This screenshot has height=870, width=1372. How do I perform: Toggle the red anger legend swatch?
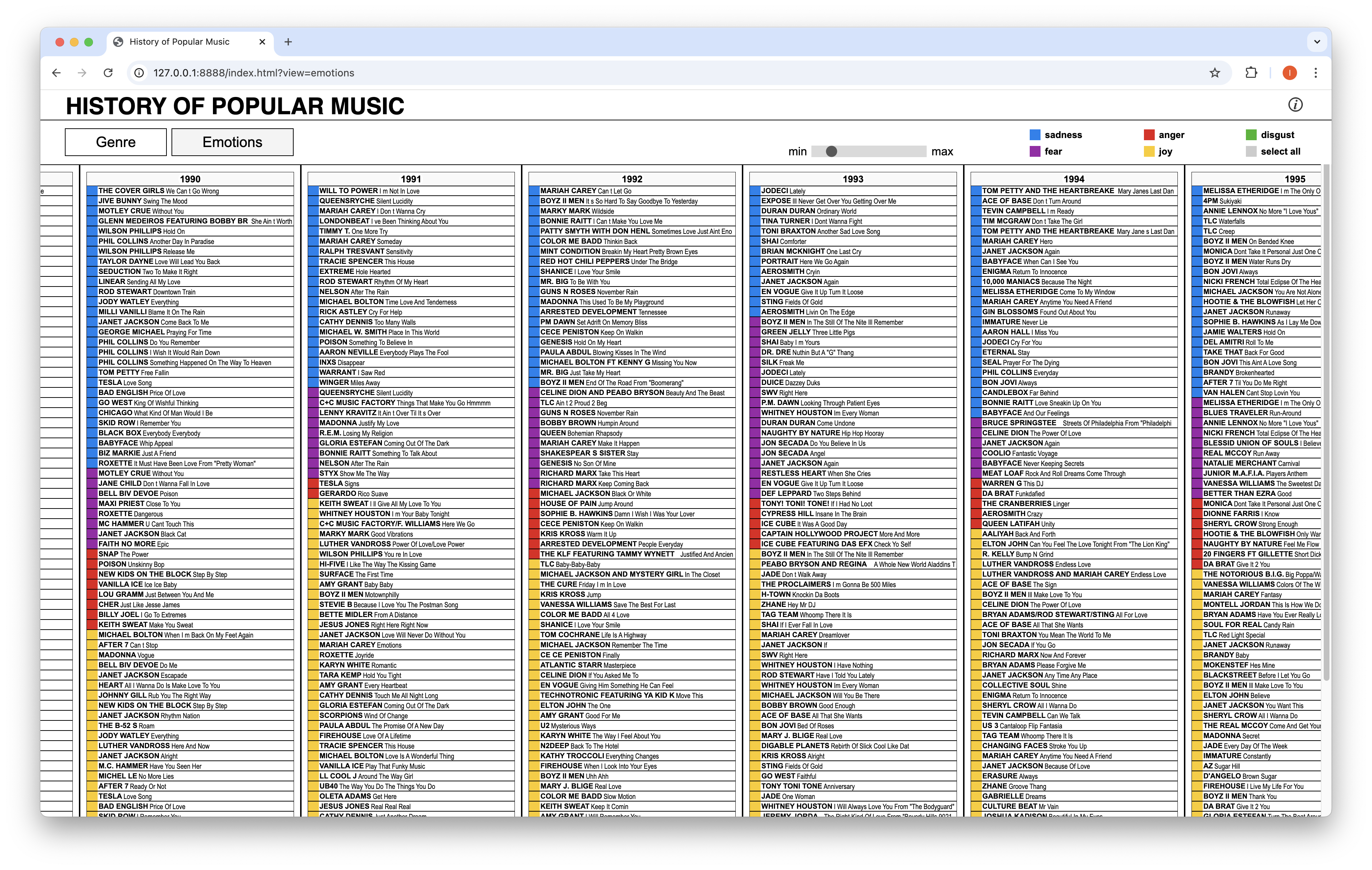pyautogui.click(x=1149, y=135)
